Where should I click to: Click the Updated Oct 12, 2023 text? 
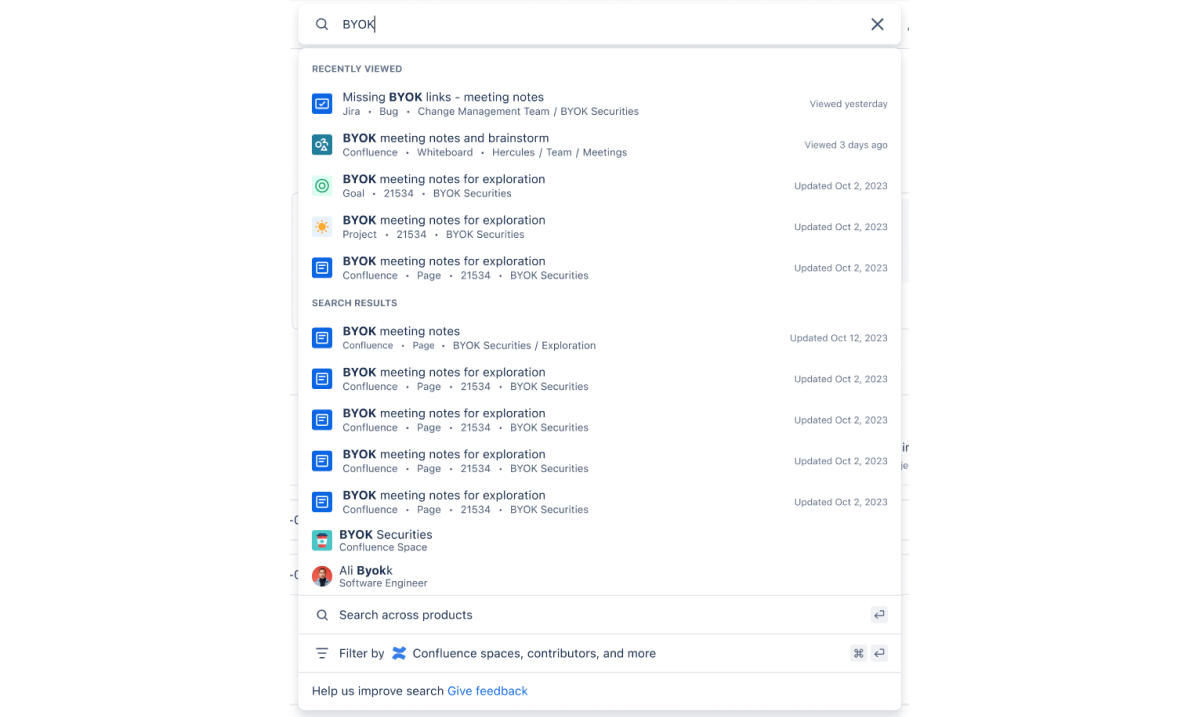tap(838, 338)
